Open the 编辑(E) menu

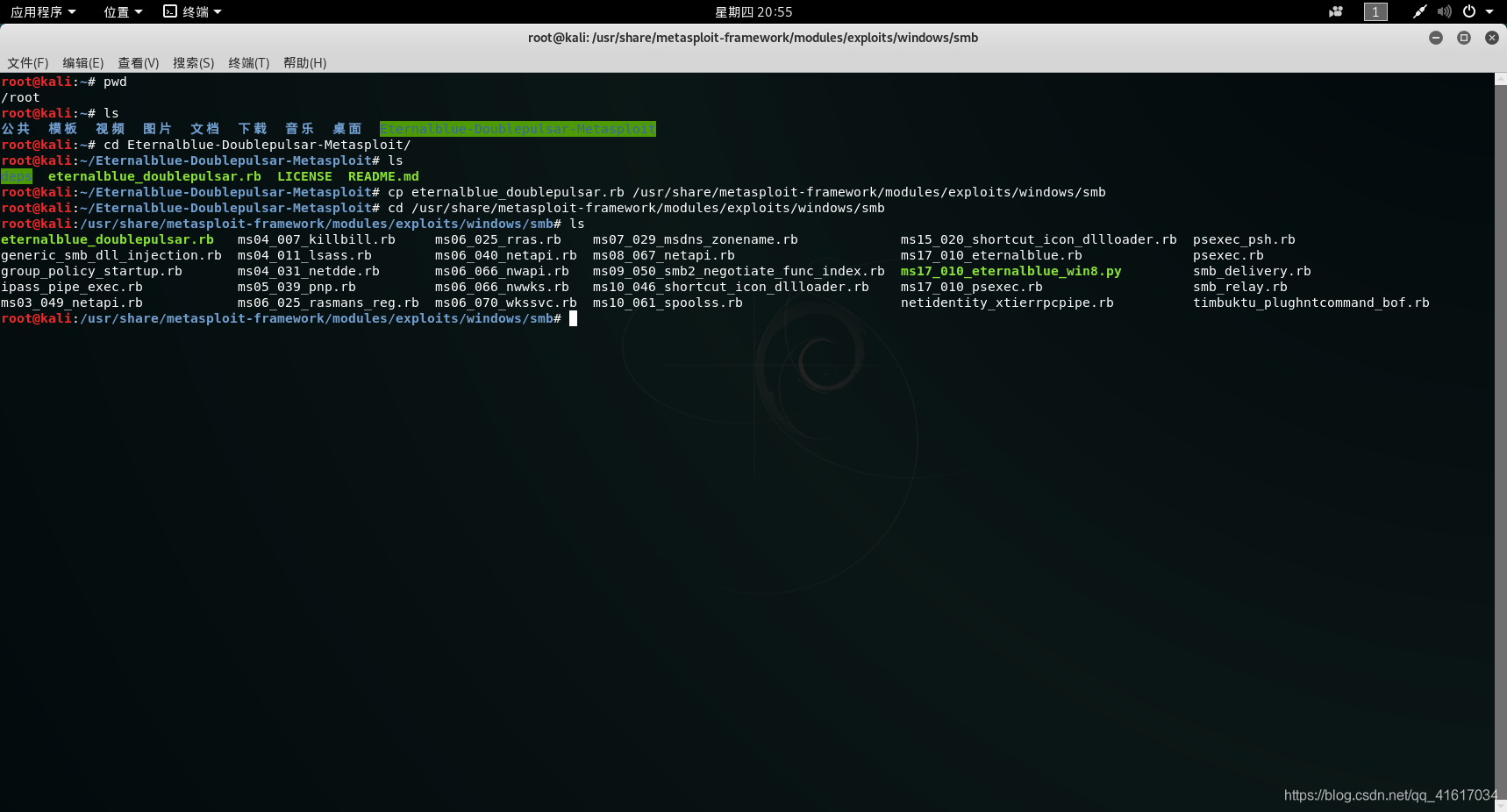point(83,62)
